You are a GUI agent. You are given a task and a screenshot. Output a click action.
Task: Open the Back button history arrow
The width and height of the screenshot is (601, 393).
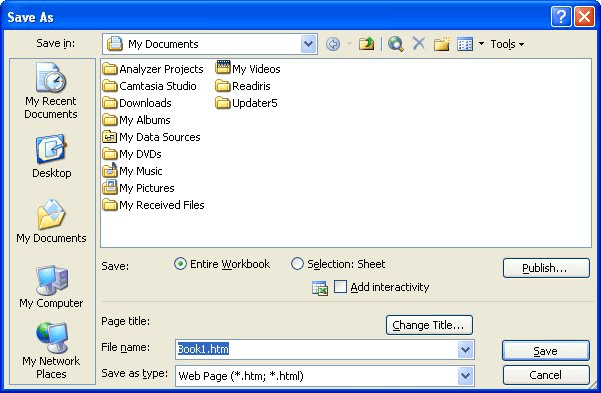click(x=349, y=44)
